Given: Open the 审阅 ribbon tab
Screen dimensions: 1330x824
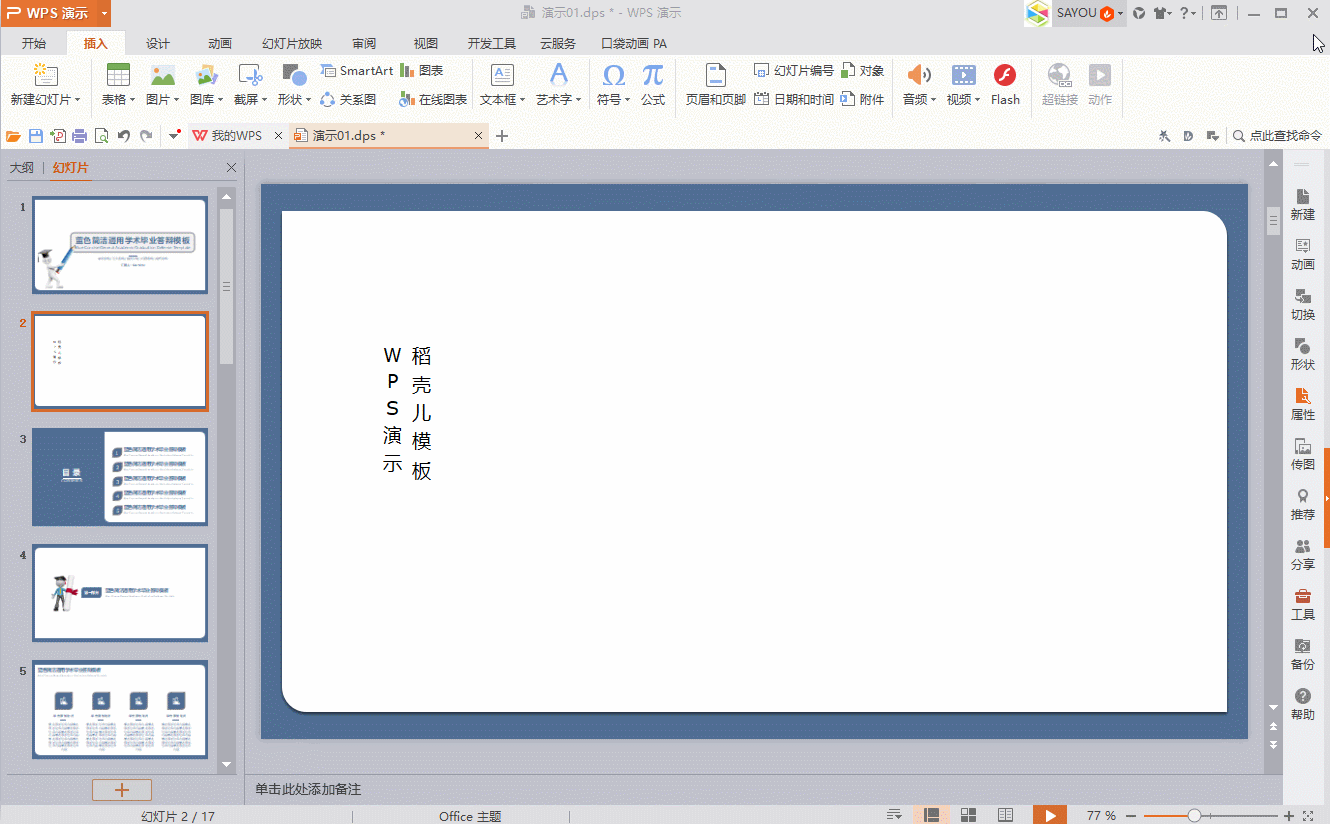Looking at the screenshot, I should pos(364,43).
